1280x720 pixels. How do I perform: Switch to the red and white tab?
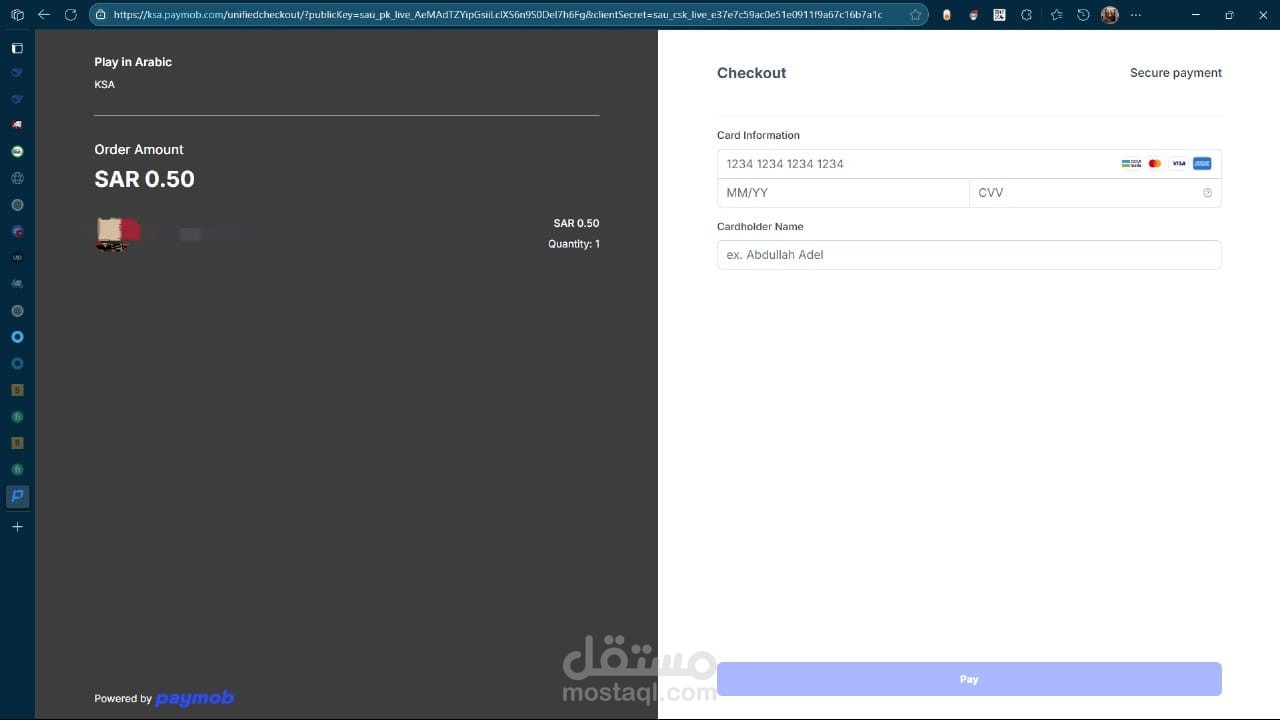click(x=17, y=125)
